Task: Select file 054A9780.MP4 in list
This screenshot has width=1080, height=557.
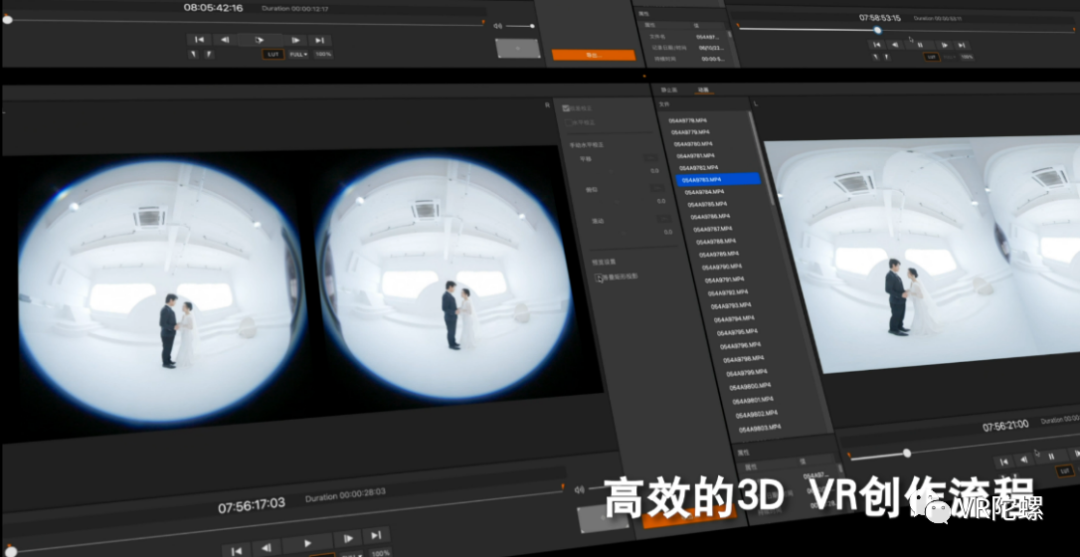Action: 694,144
